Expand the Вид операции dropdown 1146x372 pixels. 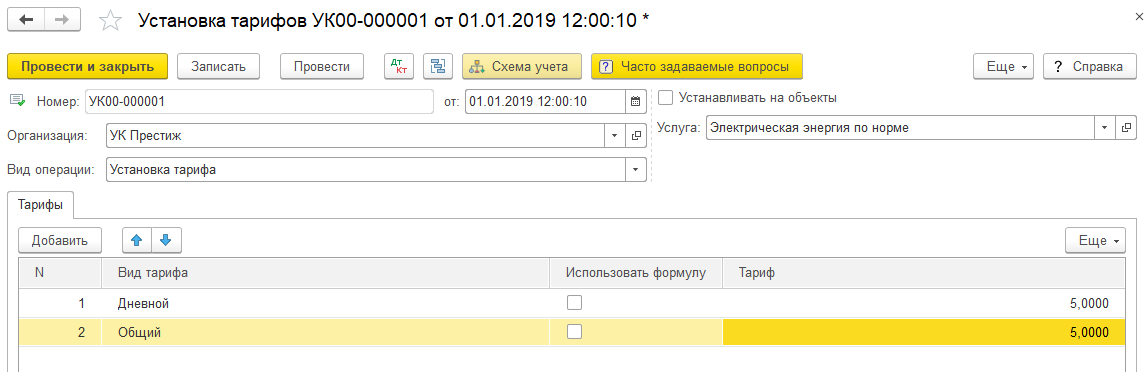click(x=635, y=170)
